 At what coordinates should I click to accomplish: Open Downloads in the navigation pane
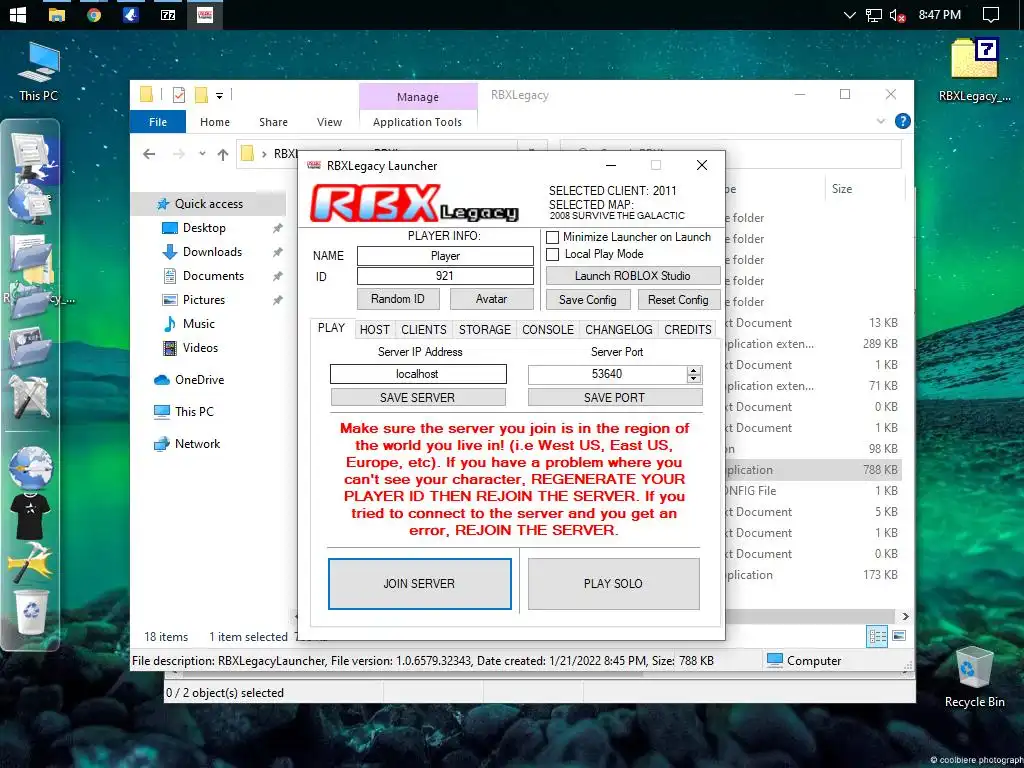click(x=212, y=251)
